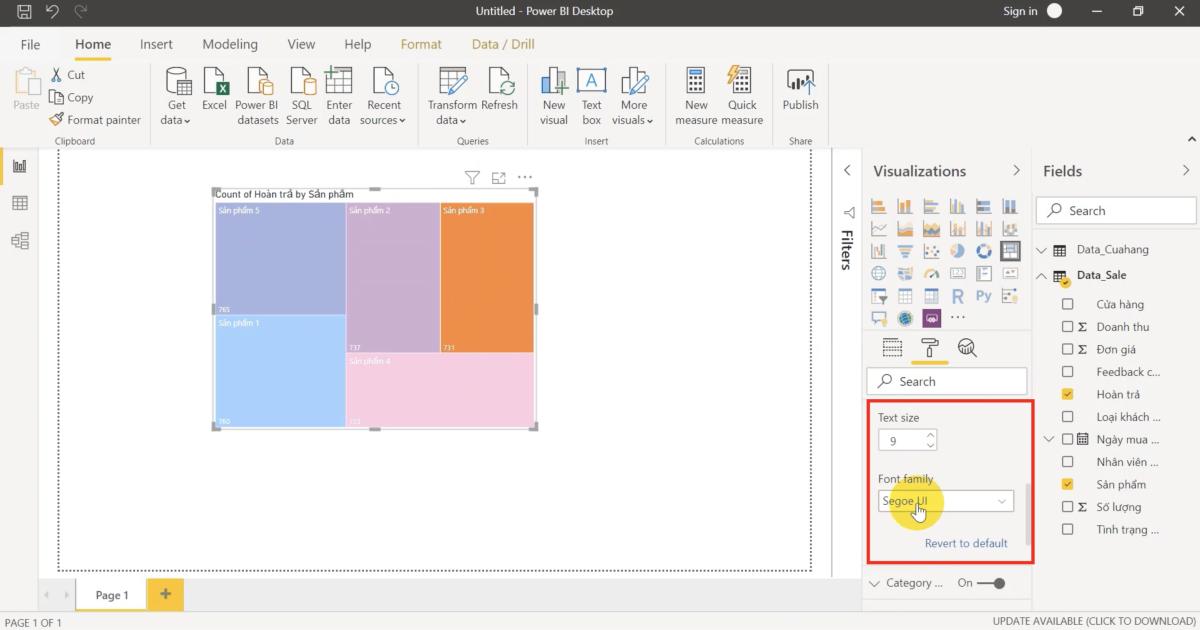Open the Font family dropdown
1200x630 pixels.
946,501
